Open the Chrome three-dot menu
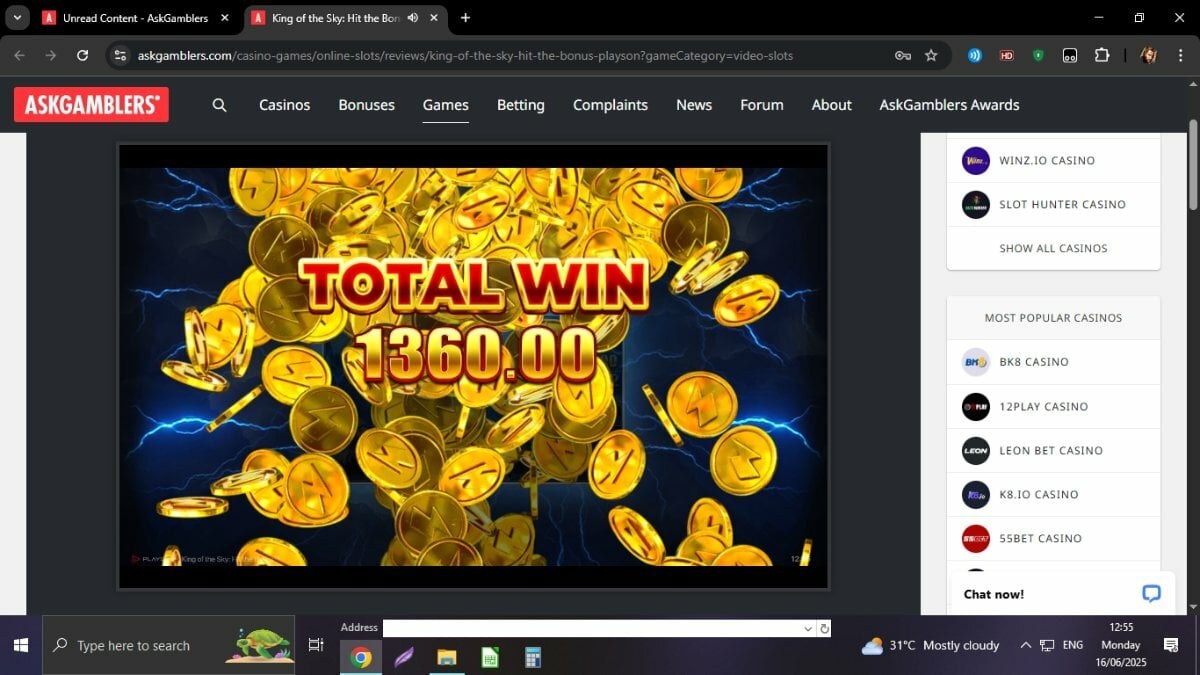The image size is (1200, 675). click(x=1180, y=55)
